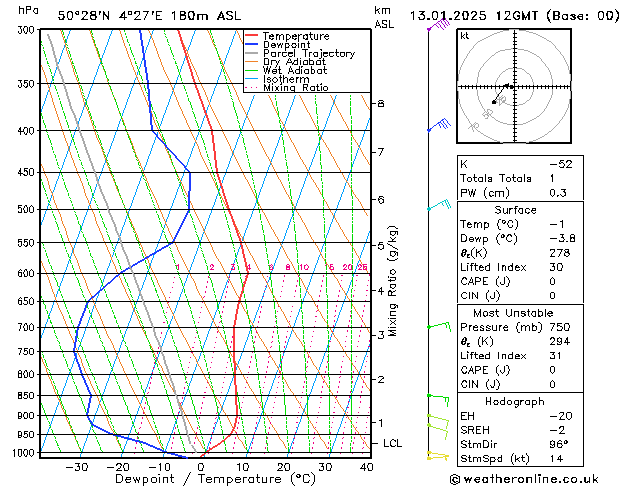Click the StmSpd (kt) value '14'
Viewport: 629px width, 486px height.
point(556,459)
